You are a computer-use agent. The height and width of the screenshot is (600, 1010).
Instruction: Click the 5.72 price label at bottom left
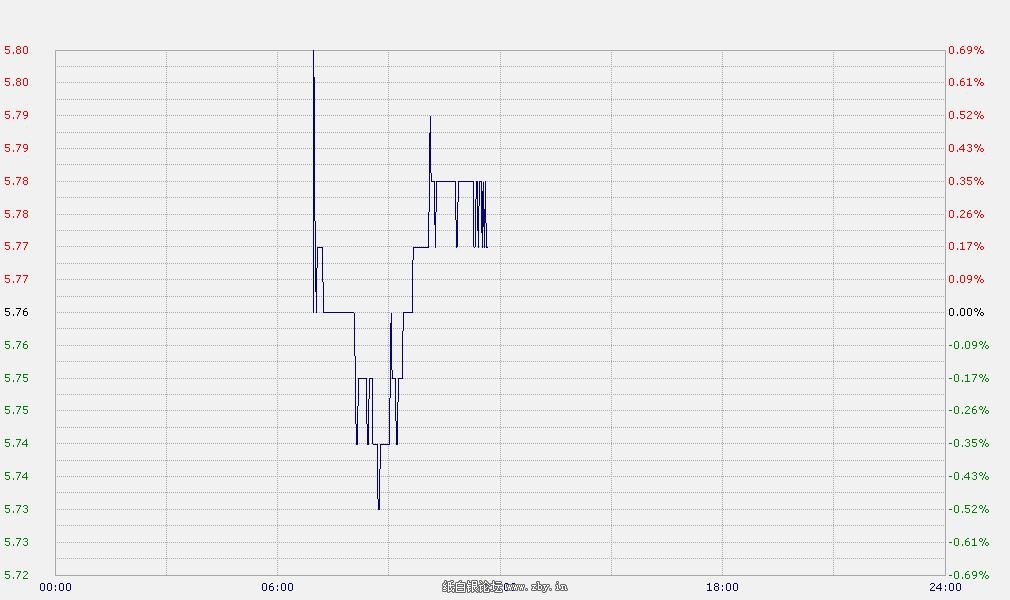[x=16, y=575]
